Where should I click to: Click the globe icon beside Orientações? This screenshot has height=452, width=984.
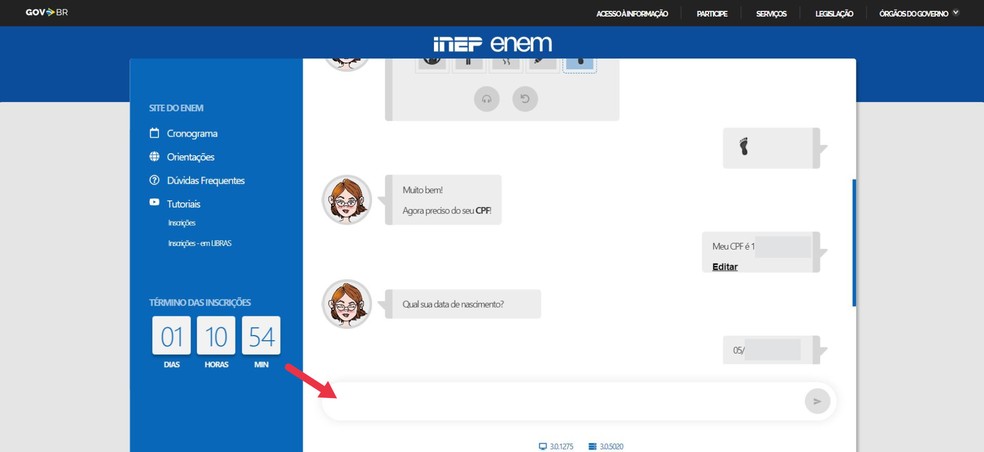pyautogui.click(x=154, y=156)
